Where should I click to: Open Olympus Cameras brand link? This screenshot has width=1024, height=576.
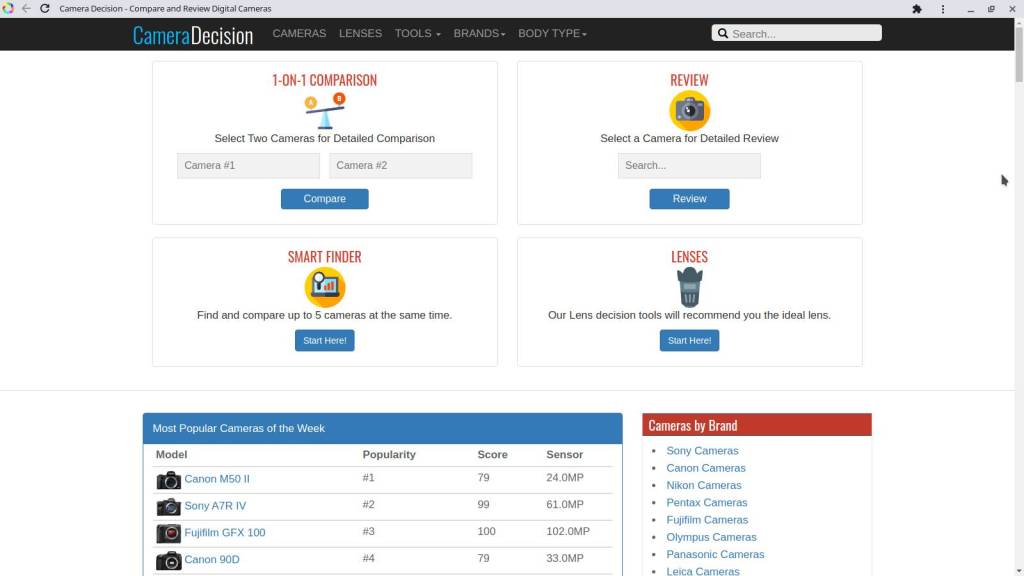(711, 537)
